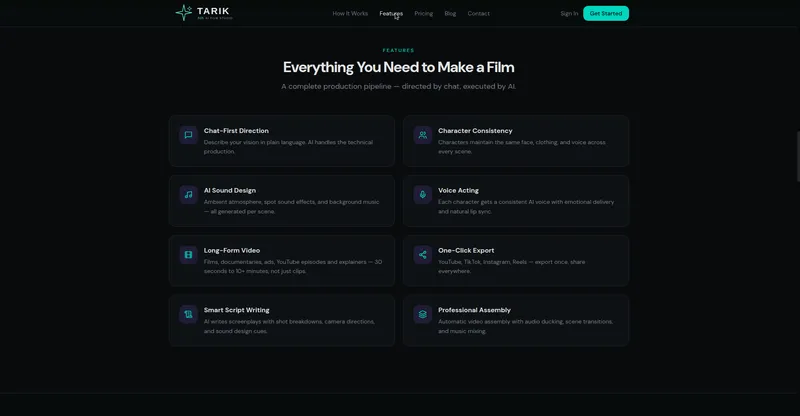Click the Get Started button

pyautogui.click(x=606, y=13)
